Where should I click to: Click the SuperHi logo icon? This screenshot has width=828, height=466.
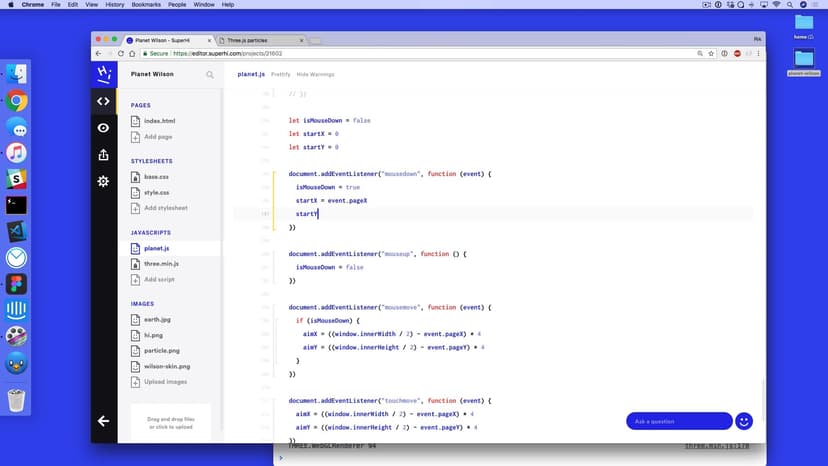click(103, 74)
